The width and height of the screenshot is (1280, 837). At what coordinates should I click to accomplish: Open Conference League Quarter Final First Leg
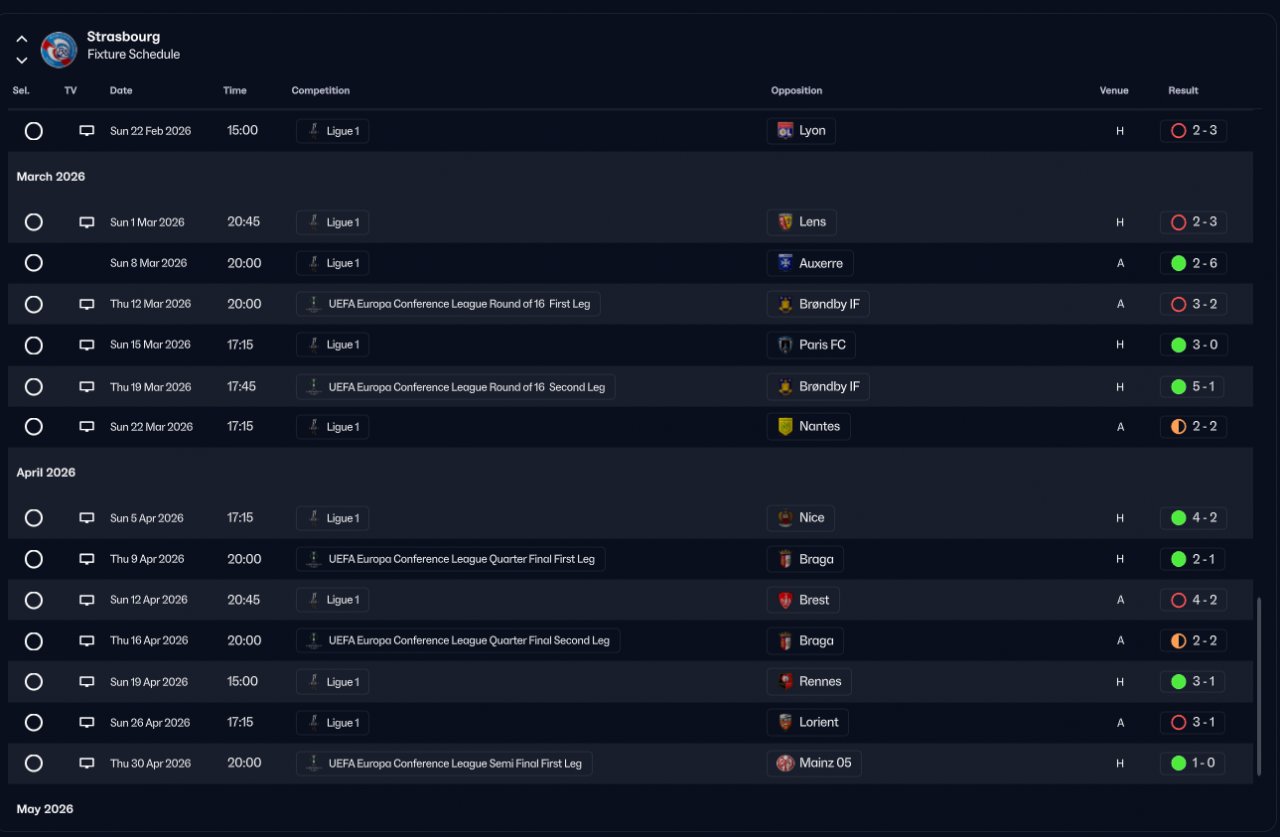451,559
